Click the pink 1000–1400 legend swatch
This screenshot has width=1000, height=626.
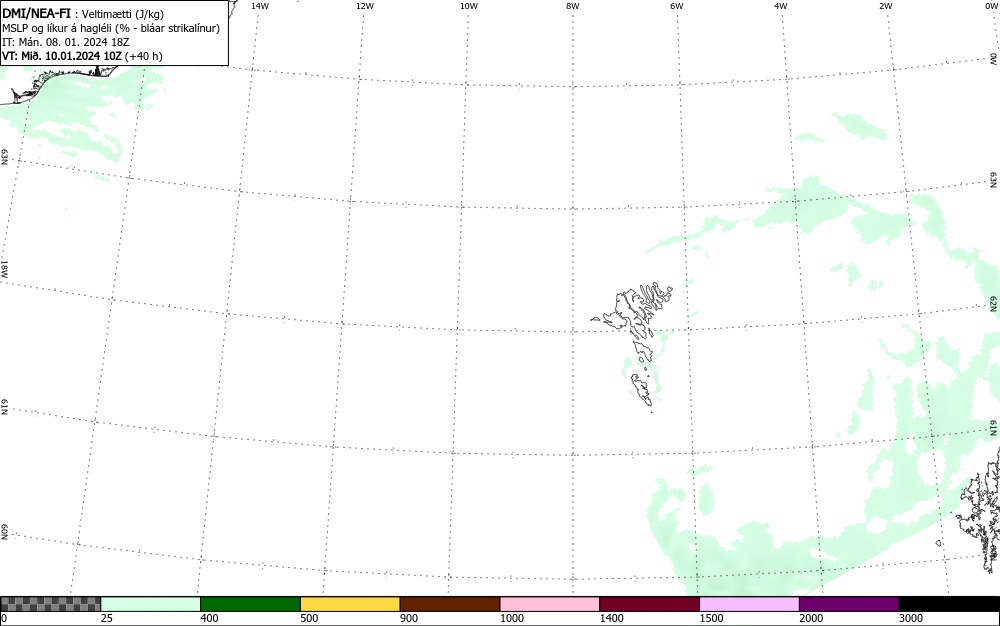tap(550, 604)
